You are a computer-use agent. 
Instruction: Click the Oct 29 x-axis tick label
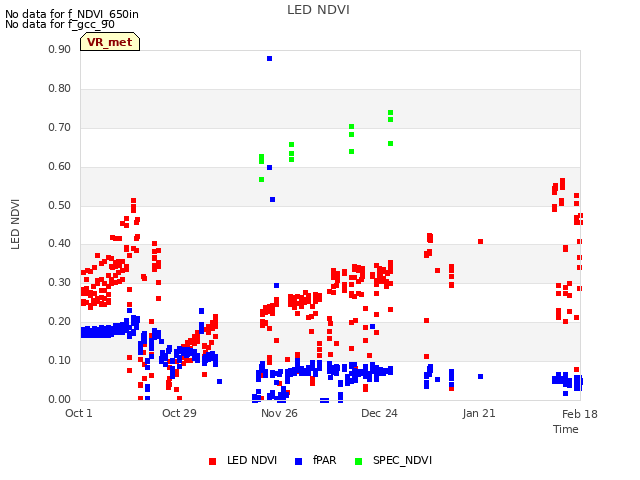coord(179,413)
